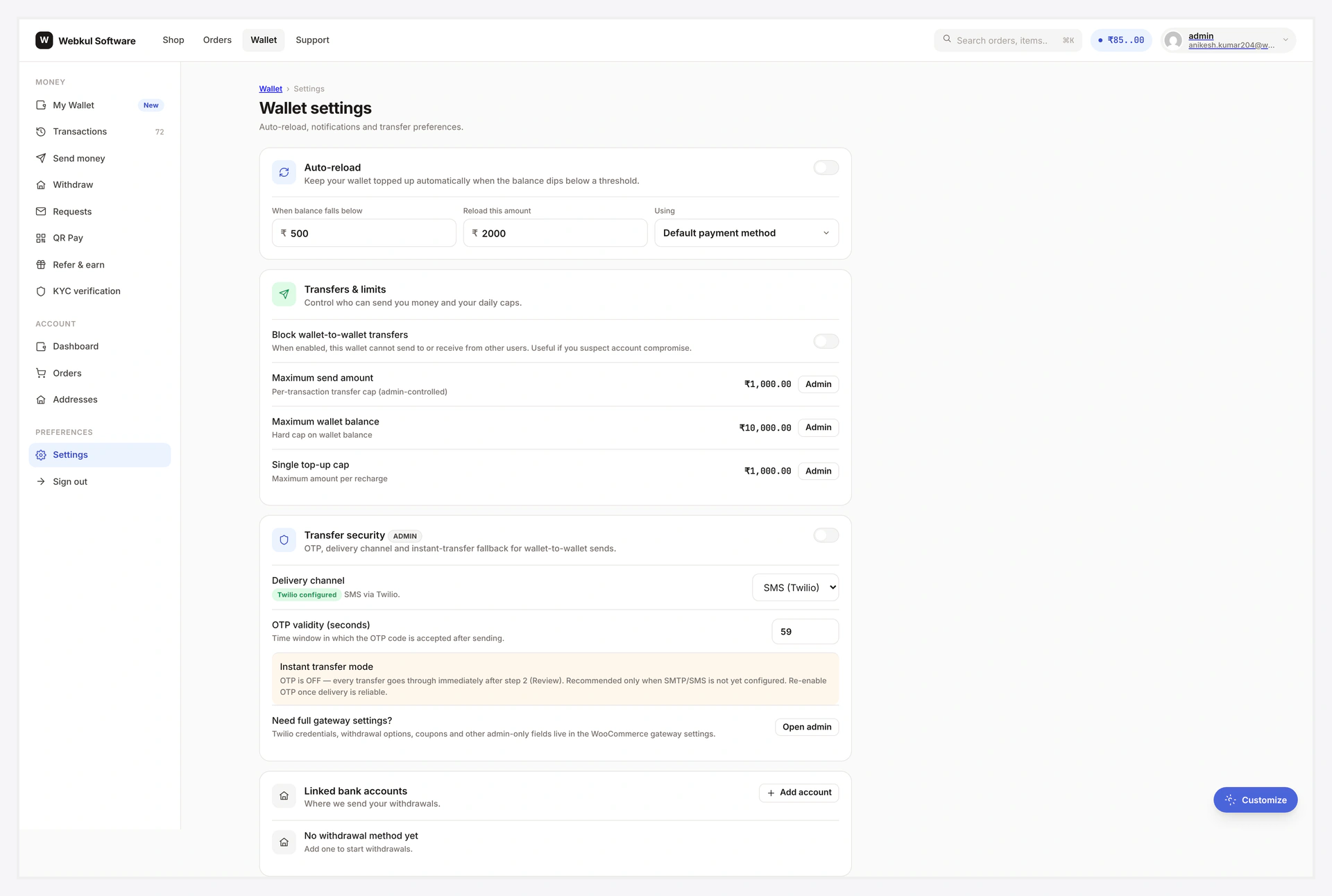Open the SMS (Twilio) delivery channel dropdown
Viewport: 1332px width, 896px height.
tap(795, 587)
